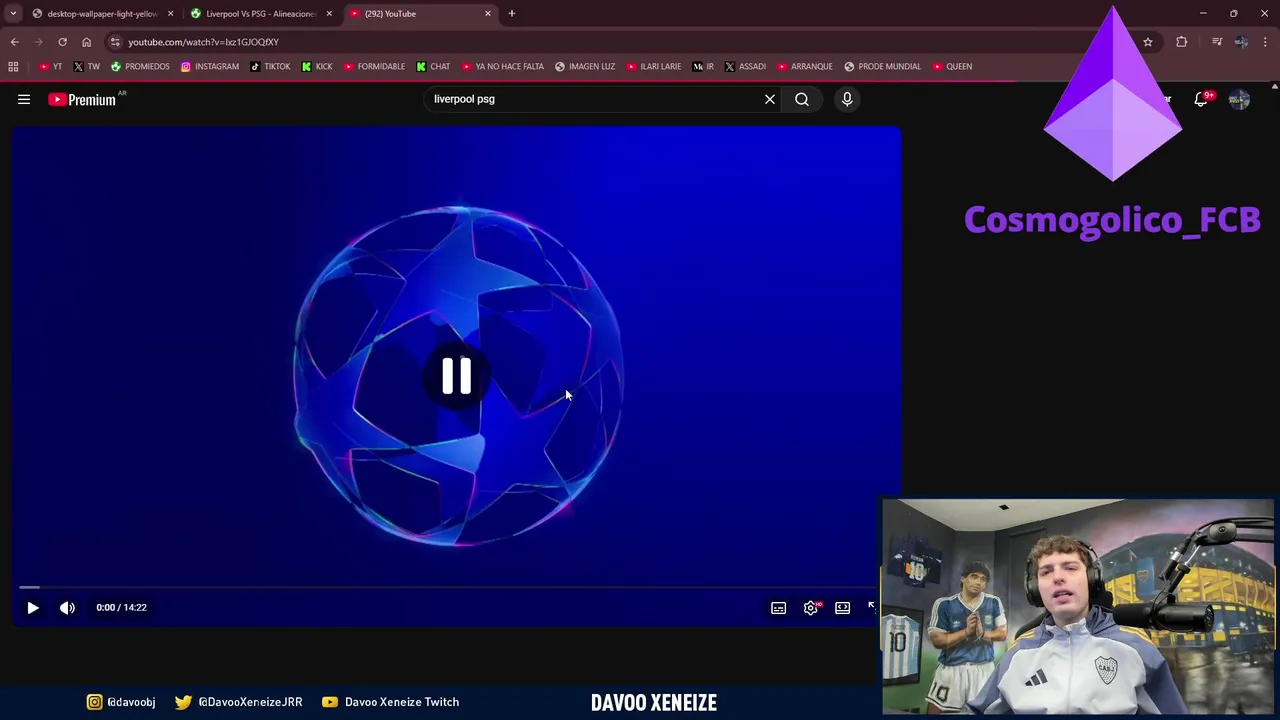Viewport: 1280px width, 720px height.
Task: Open browser extensions puzzle icon
Action: 1182,42
